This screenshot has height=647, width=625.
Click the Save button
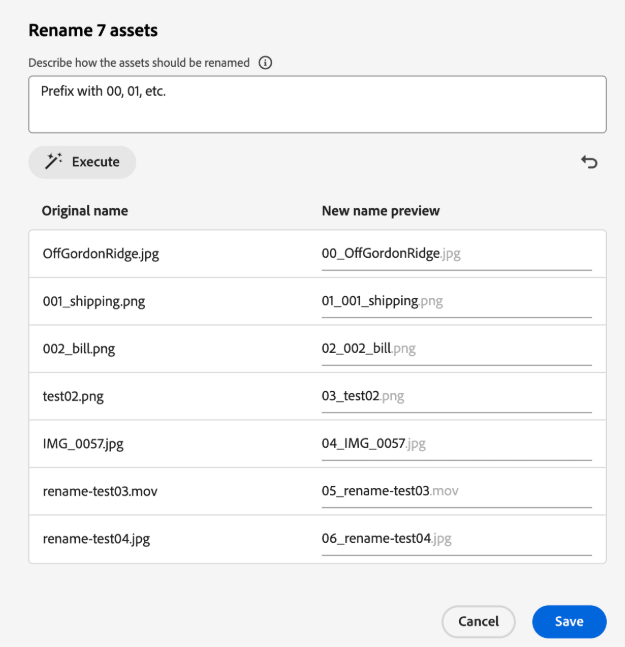[x=569, y=621]
